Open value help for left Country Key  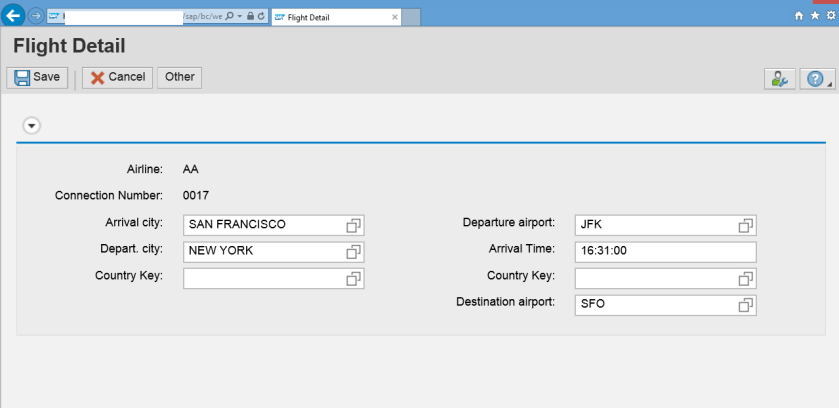(354, 279)
